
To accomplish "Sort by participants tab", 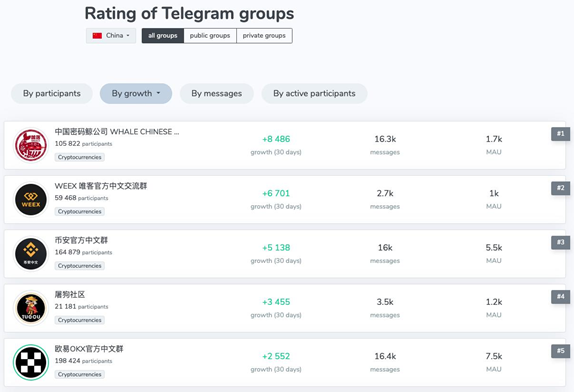I will (x=52, y=93).
